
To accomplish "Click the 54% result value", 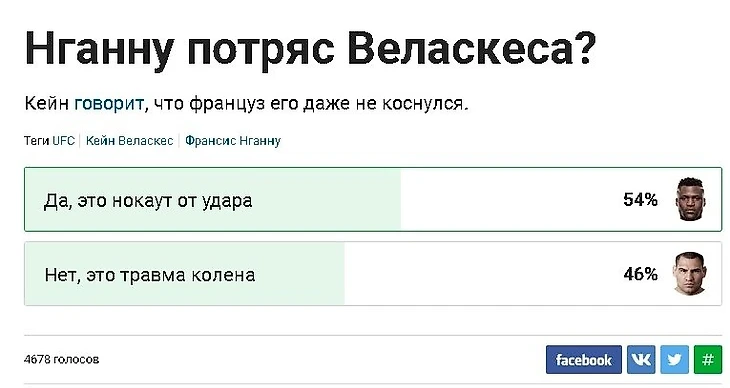I will pyautogui.click(x=641, y=200).
